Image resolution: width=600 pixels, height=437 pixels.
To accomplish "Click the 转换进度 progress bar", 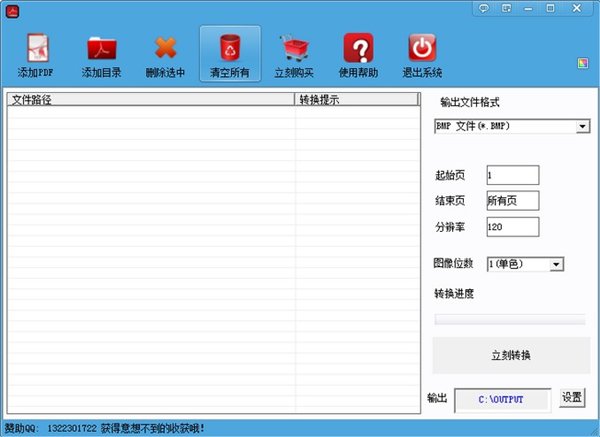I will [510, 319].
